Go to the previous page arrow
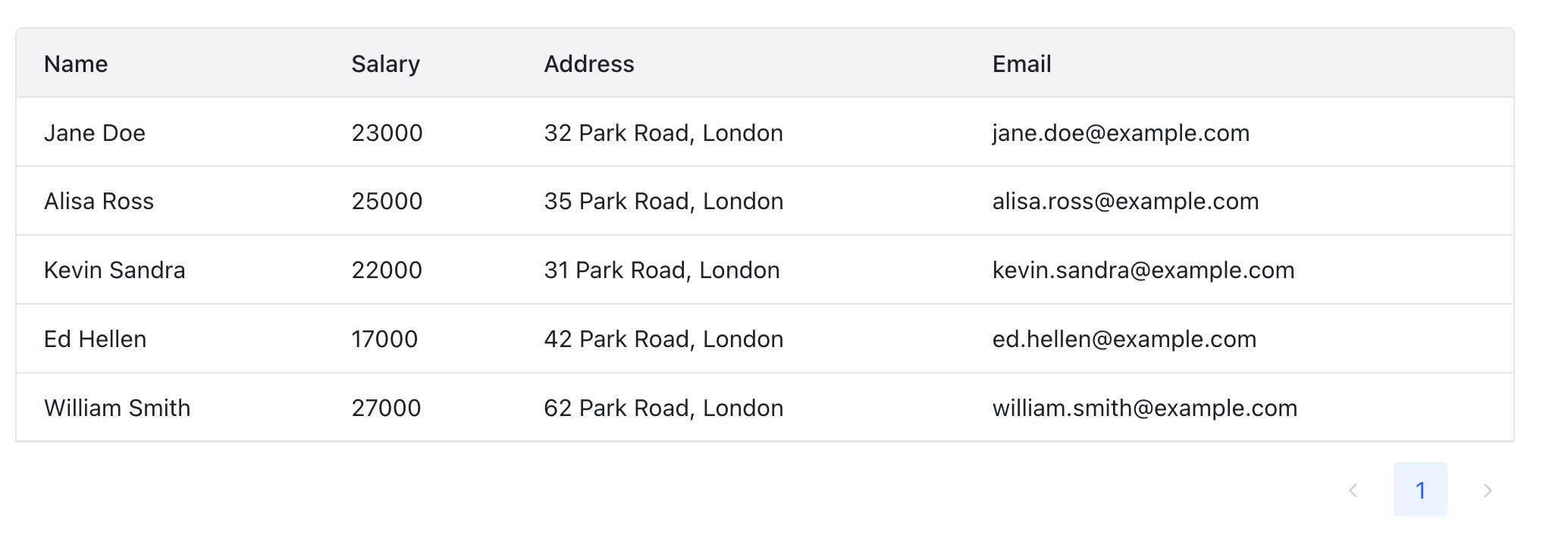 pyautogui.click(x=1353, y=490)
